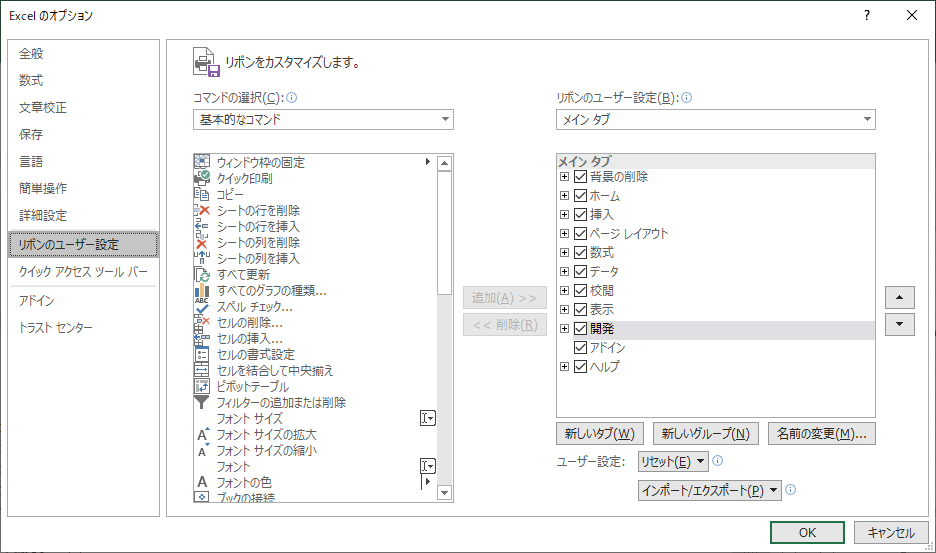Toggle the 開発 tab checkbox
Screen dimensions: 936x553
(x=580, y=328)
